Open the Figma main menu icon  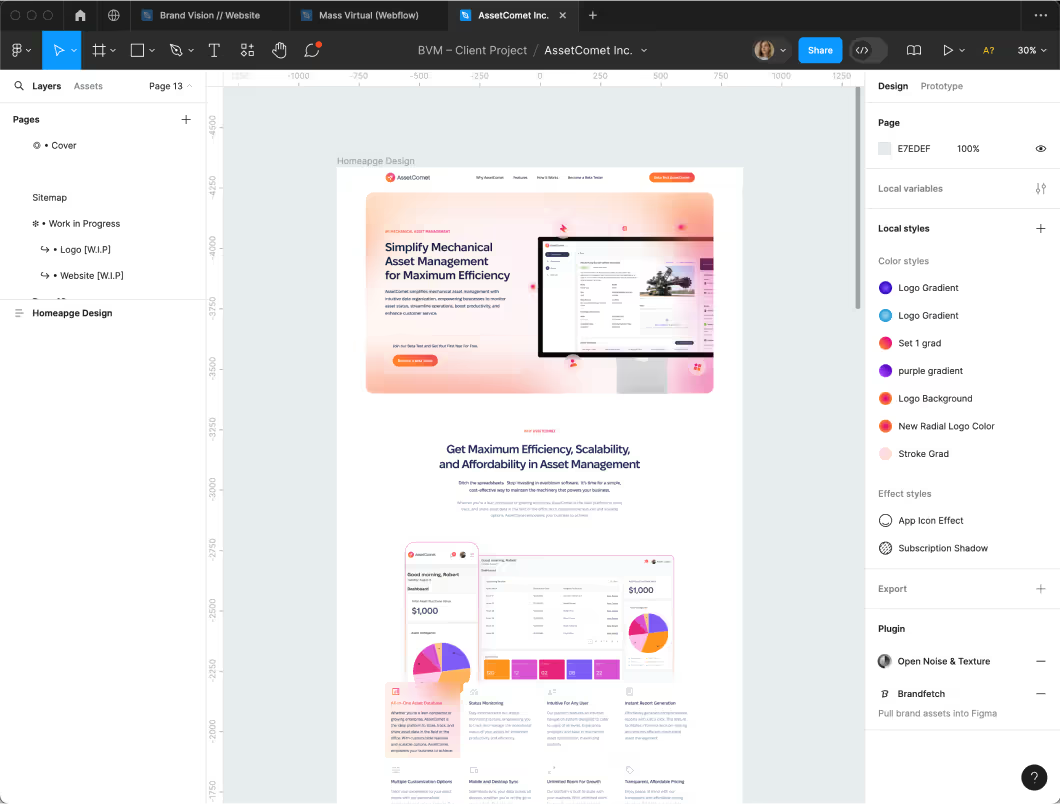pyautogui.click(x=20, y=50)
